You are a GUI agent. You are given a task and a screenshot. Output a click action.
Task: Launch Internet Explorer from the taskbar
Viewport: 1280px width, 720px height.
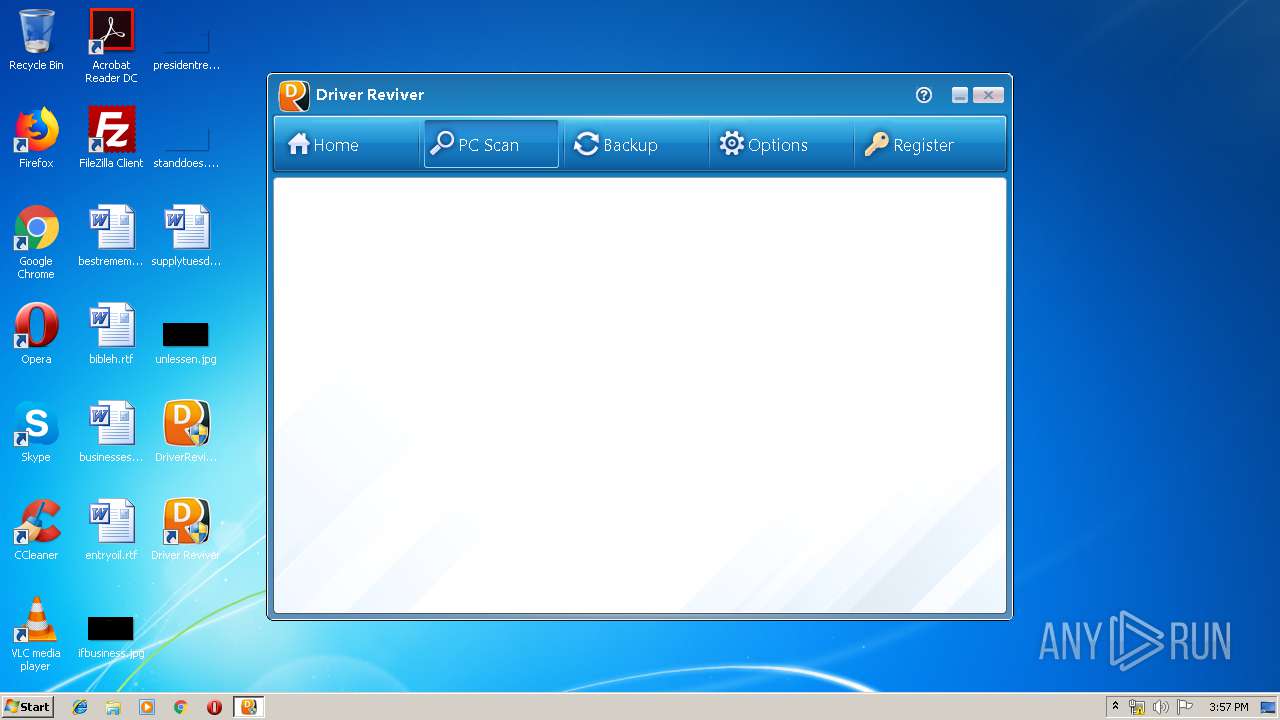click(x=80, y=707)
